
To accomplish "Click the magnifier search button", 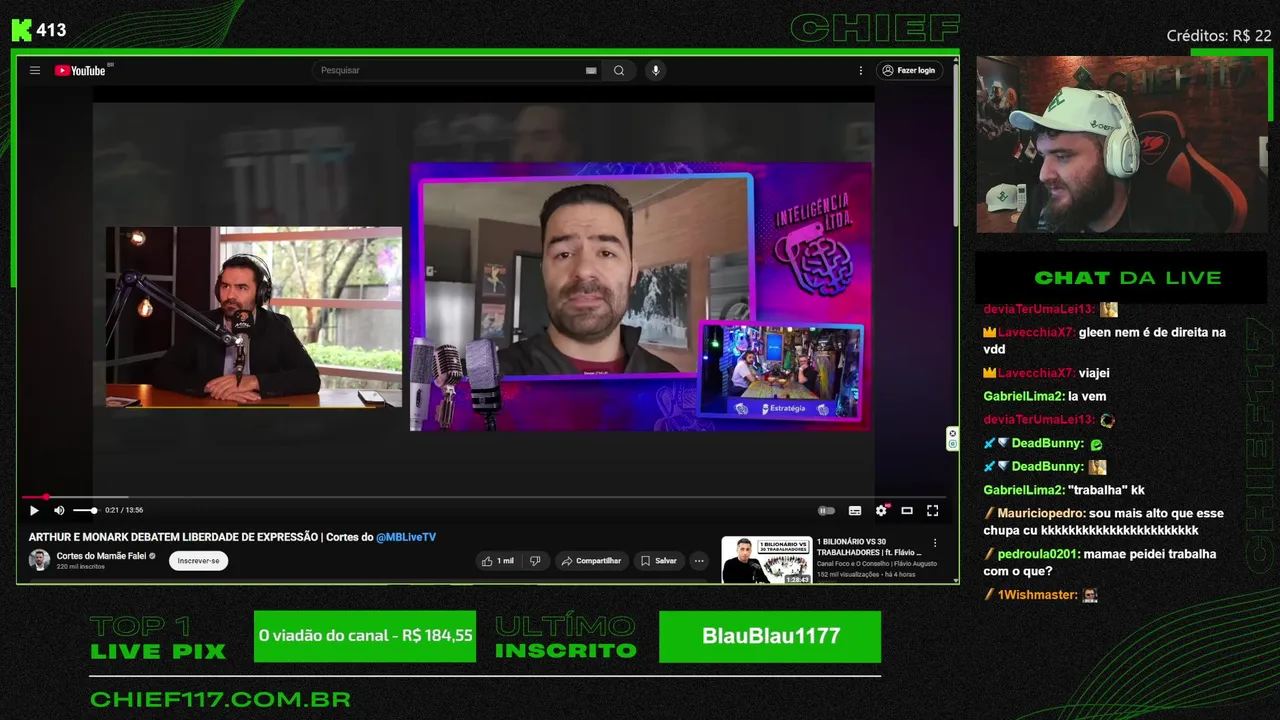I will tap(619, 70).
